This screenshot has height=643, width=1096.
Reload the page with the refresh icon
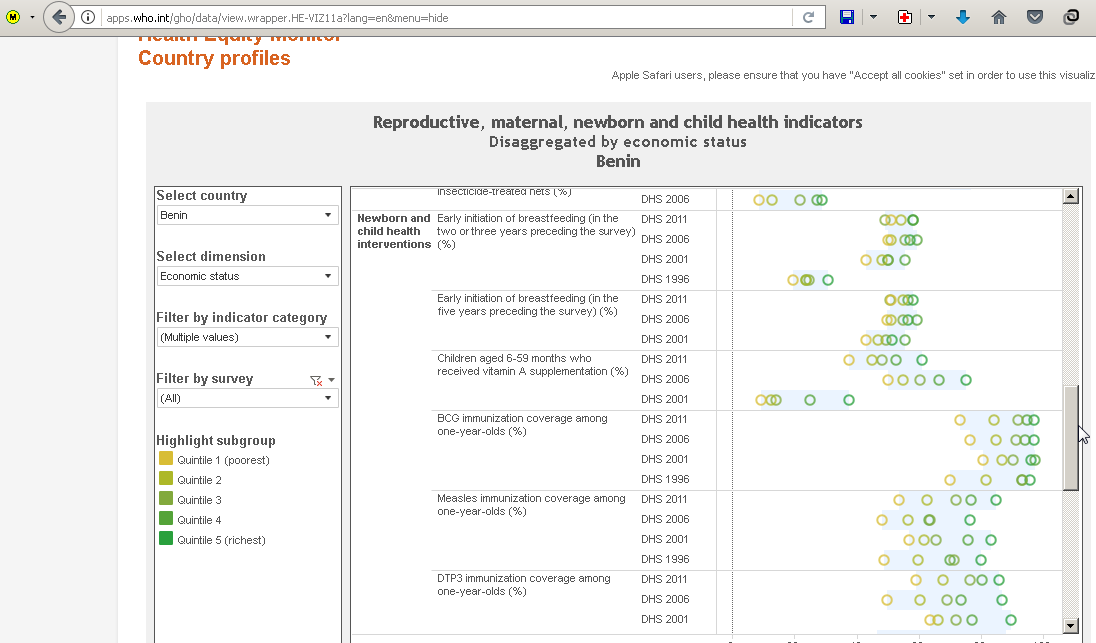(x=808, y=17)
